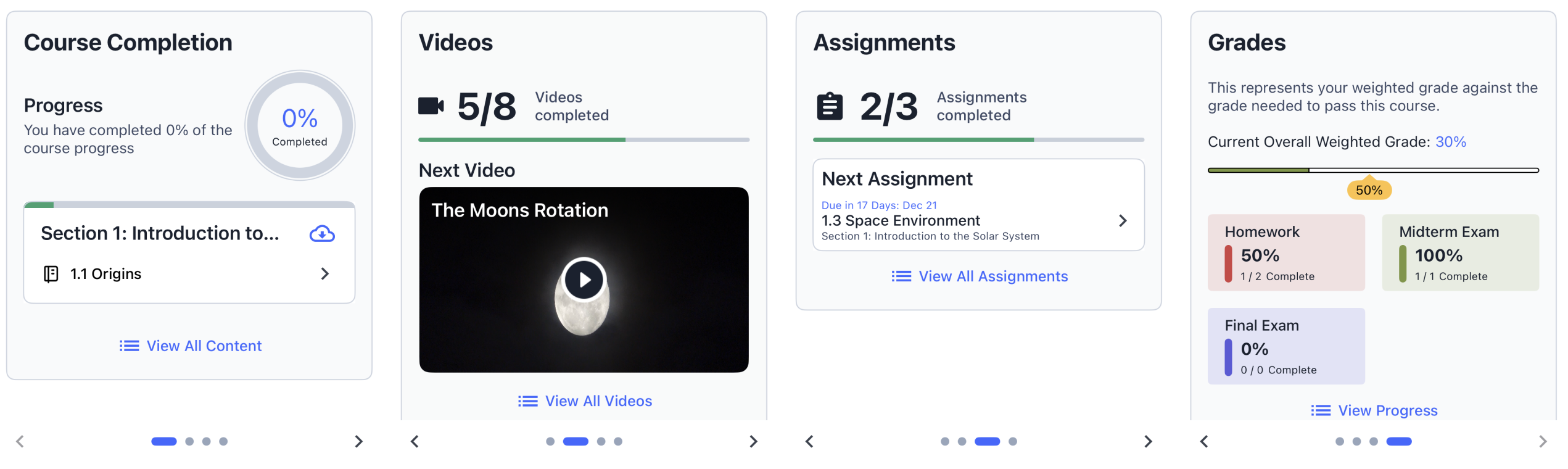Click the 50% passing grade marker
Screen dimensions: 1568x469
(x=1369, y=190)
